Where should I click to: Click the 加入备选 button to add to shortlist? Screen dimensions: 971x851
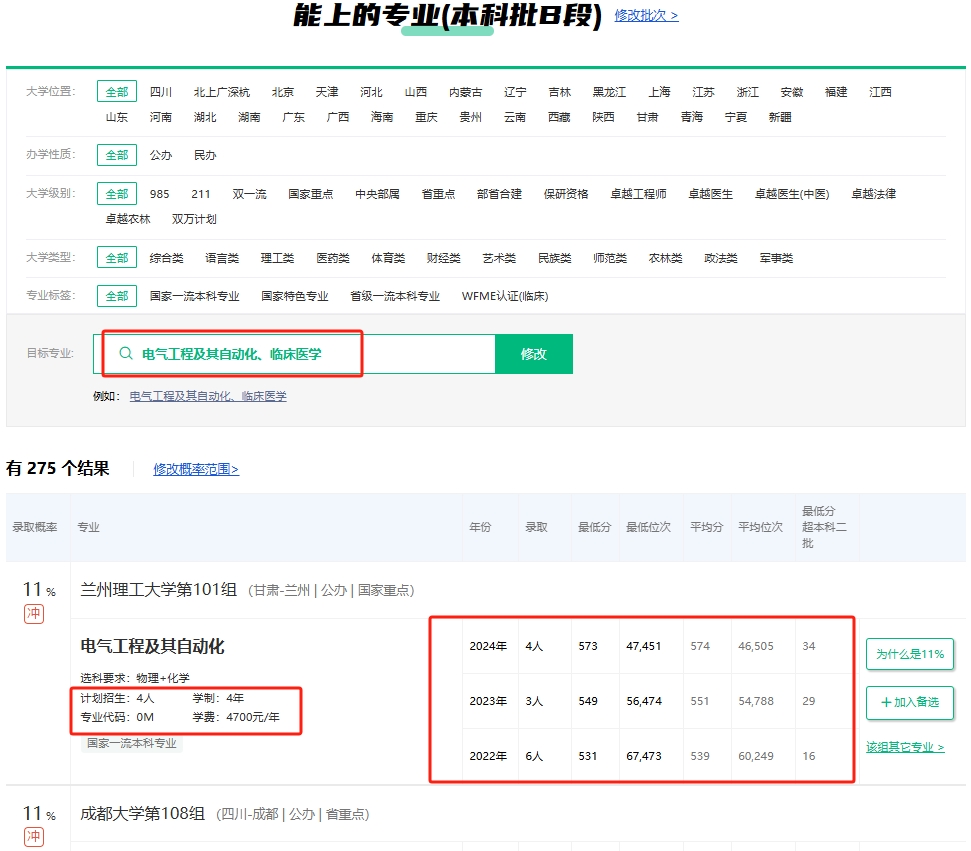(909, 702)
